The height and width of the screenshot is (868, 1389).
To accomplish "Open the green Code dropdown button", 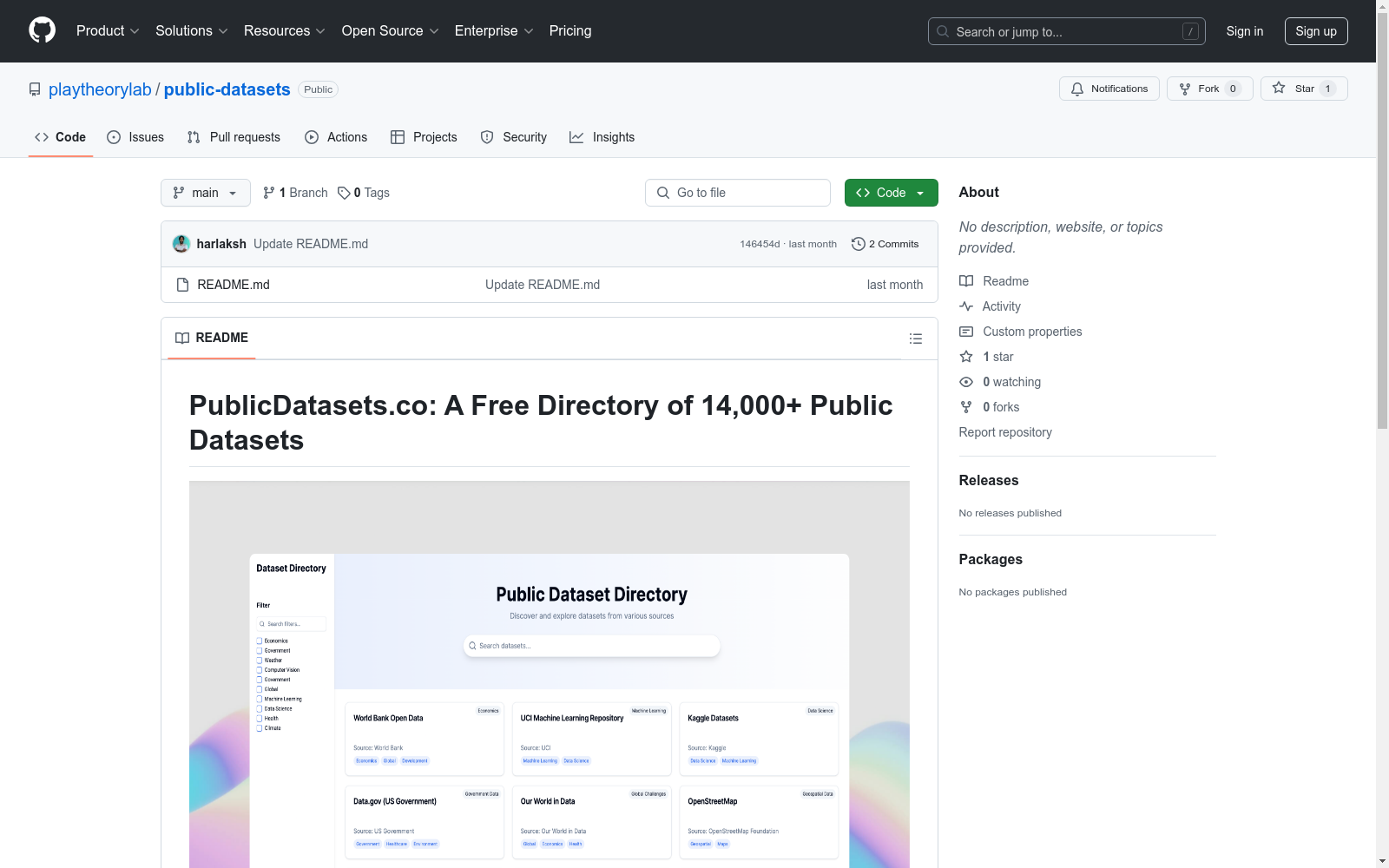I will click(x=891, y=193).
